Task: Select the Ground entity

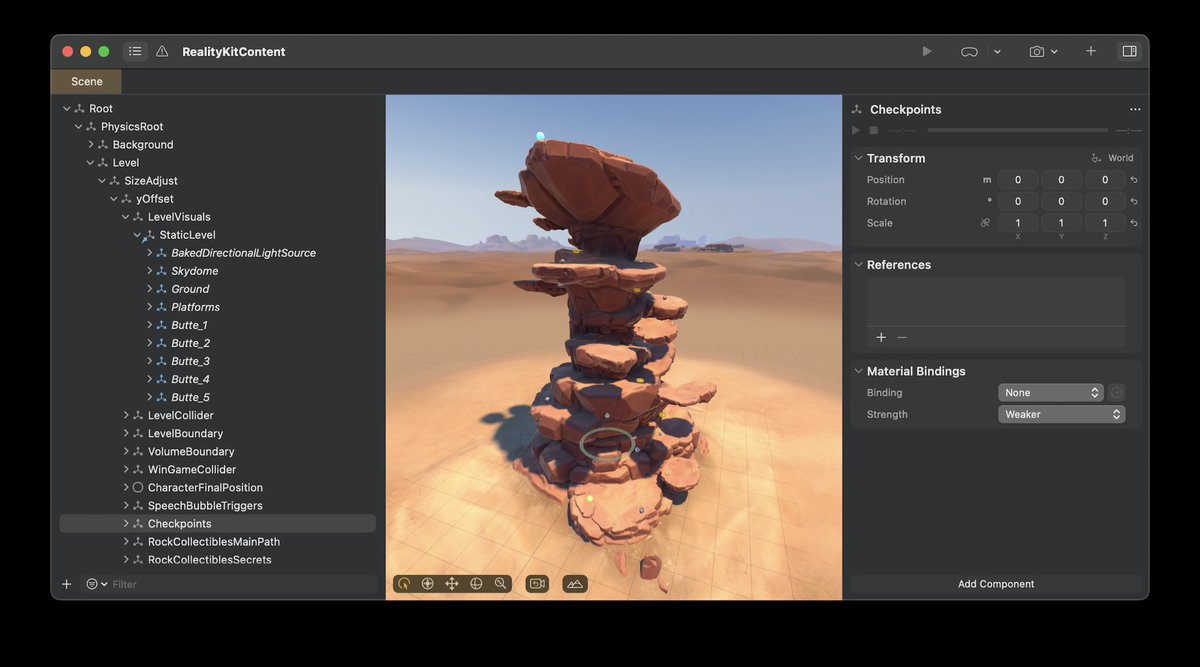Action: pyautogui.click(x=190, y=289)
